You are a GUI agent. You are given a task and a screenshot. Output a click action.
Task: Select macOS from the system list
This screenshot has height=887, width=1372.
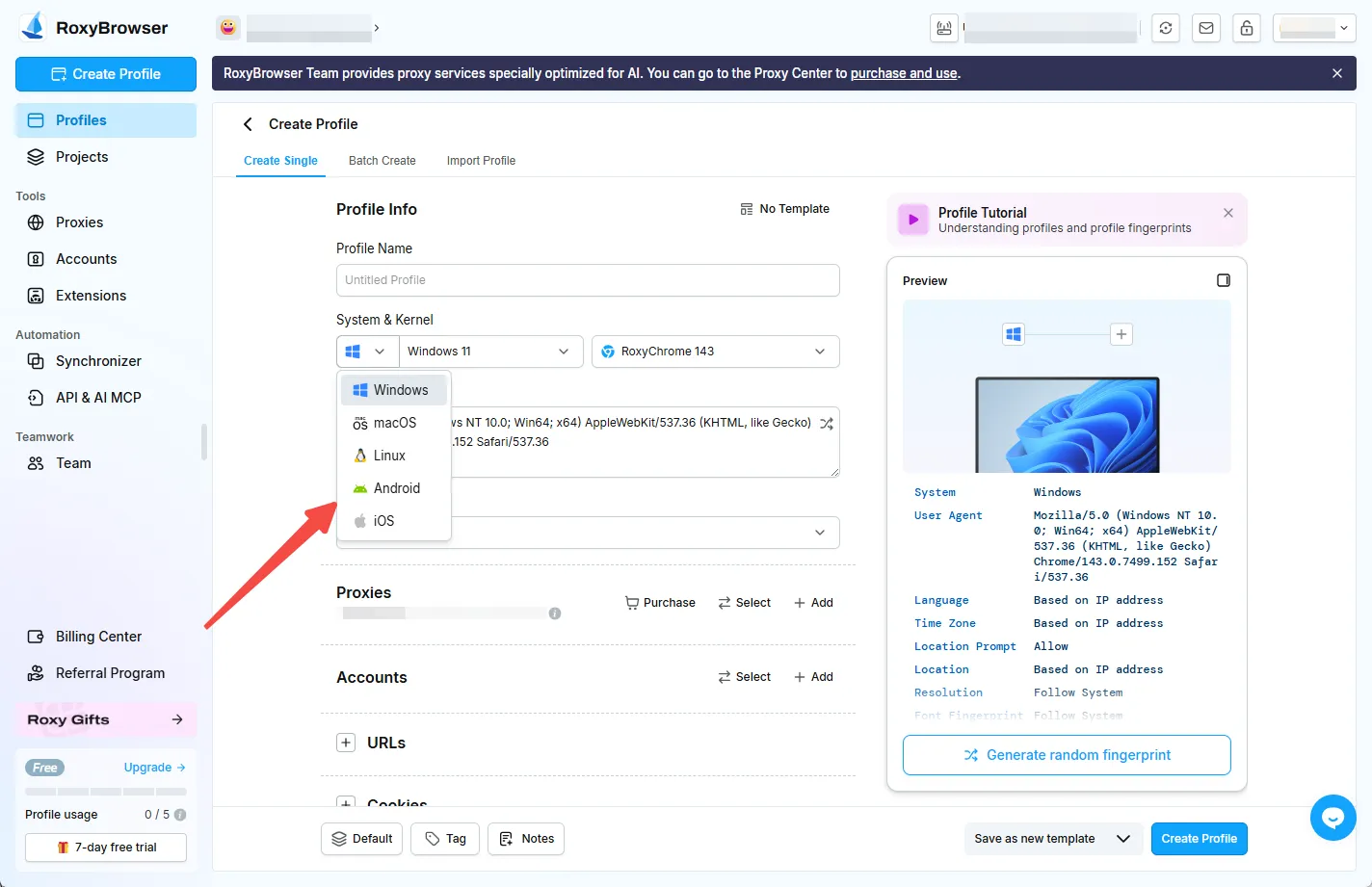(394, 422)
